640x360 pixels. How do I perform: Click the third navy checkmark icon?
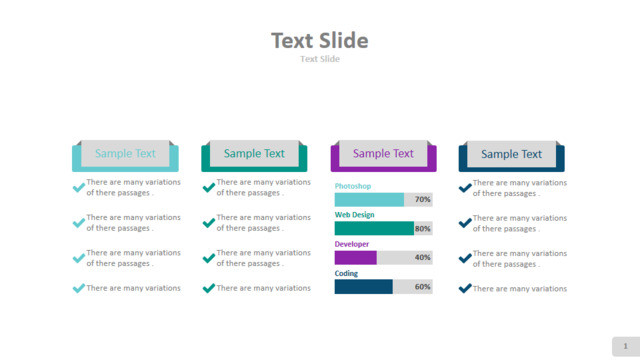pyautogui.click(x=465, y=258)
